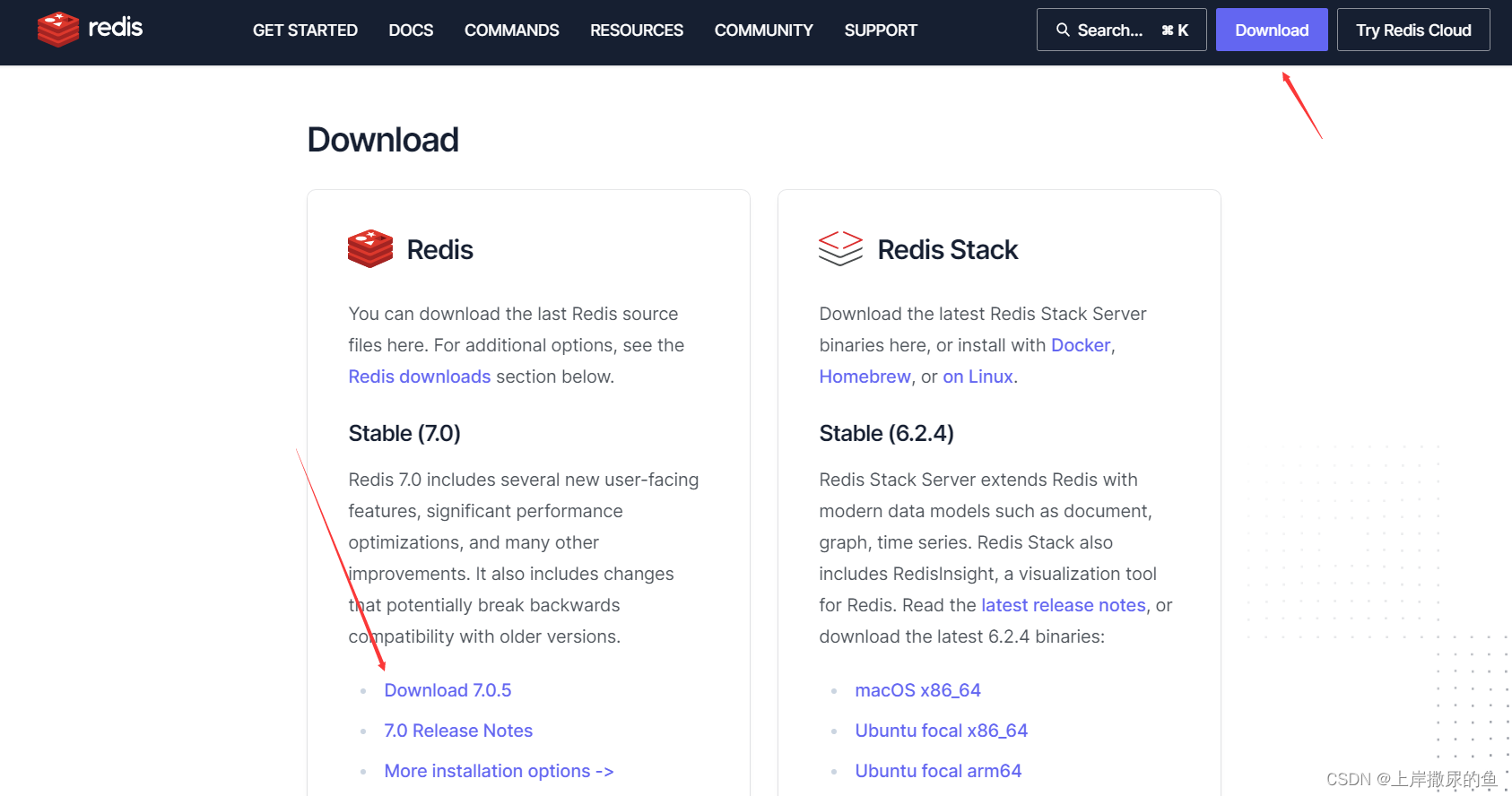Open the COMMUNITY menu
1512x796 pixels.
[x=763, y=30]
